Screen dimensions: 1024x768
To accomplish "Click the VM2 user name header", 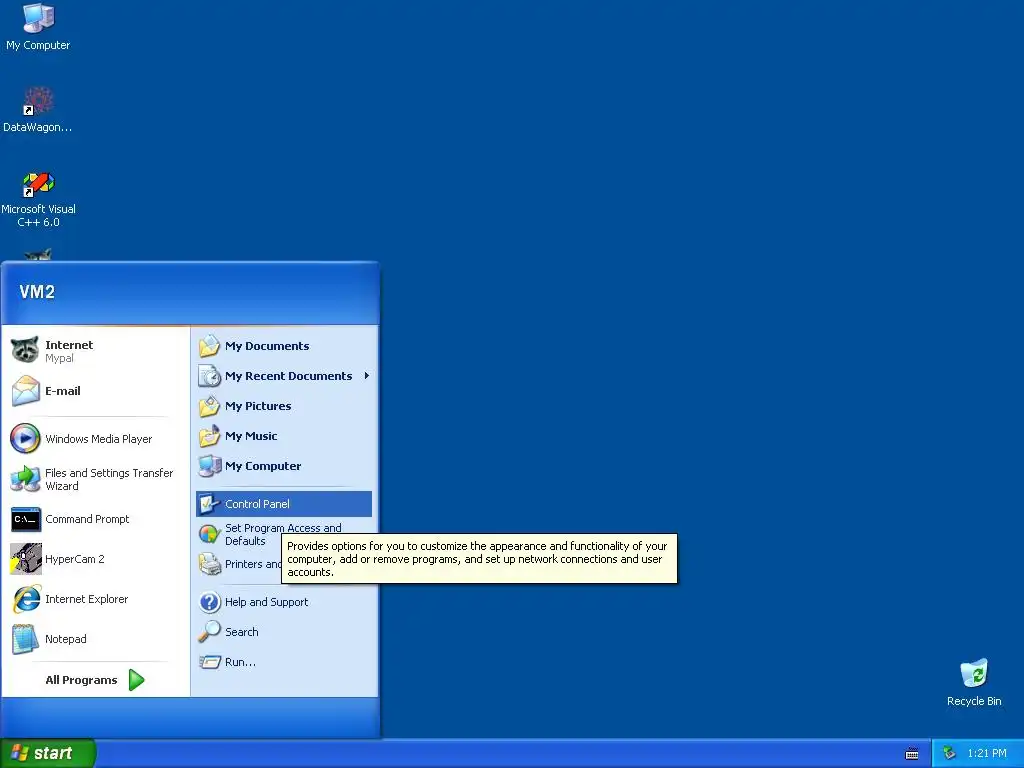I will pos(37,292).
